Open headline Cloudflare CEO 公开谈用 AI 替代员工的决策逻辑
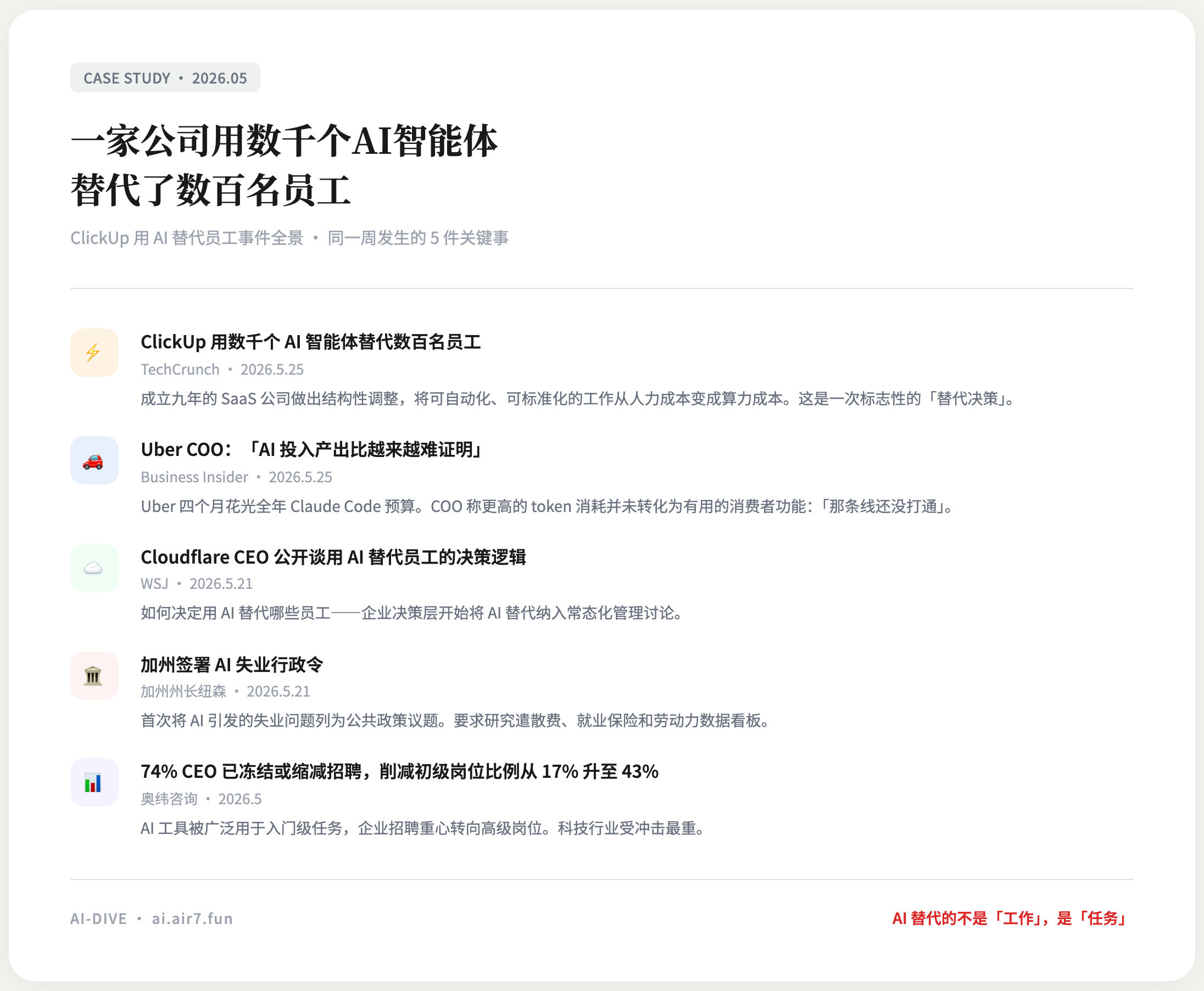This screenshot has width=1204, height=991. [x=333, y=556]
